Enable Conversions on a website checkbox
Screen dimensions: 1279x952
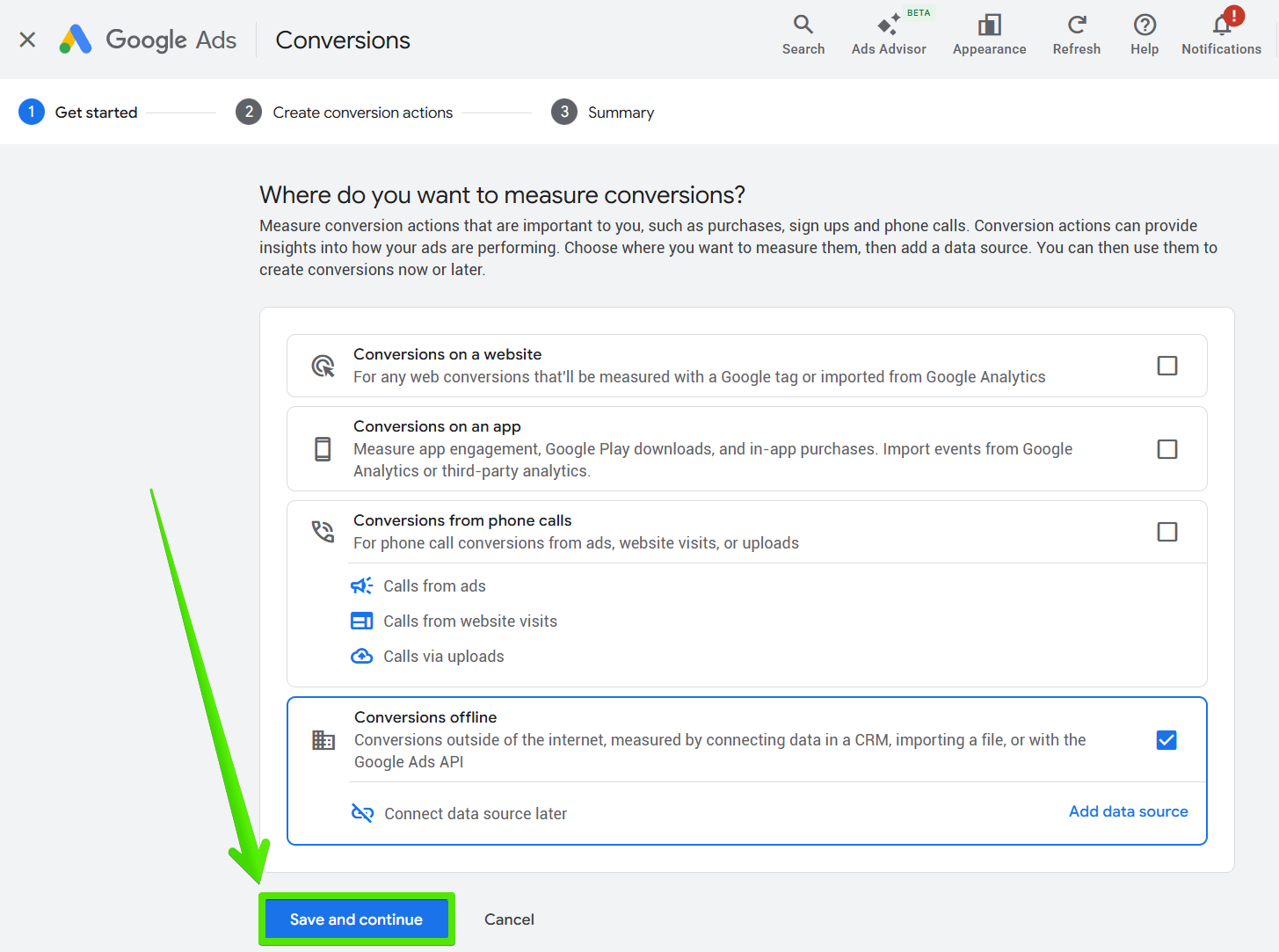[1166, 366]
